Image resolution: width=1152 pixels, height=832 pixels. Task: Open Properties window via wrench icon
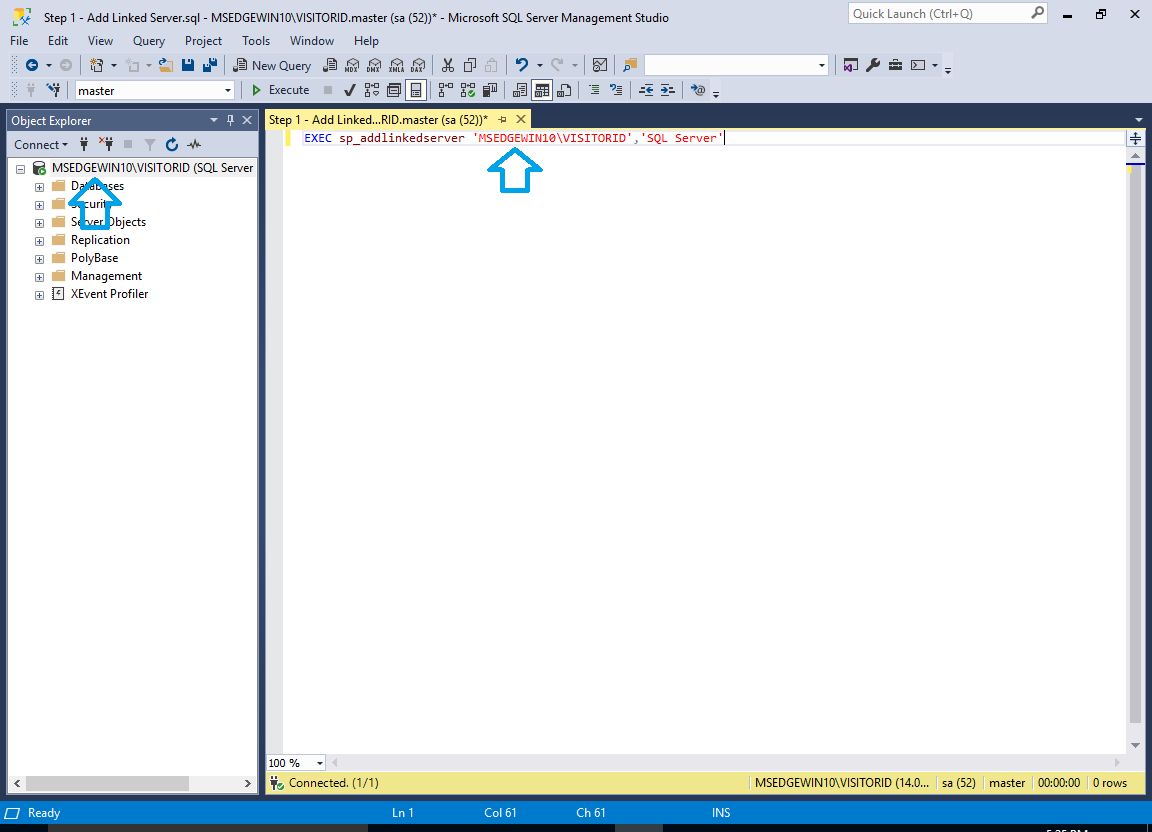(x=872, y=65)
